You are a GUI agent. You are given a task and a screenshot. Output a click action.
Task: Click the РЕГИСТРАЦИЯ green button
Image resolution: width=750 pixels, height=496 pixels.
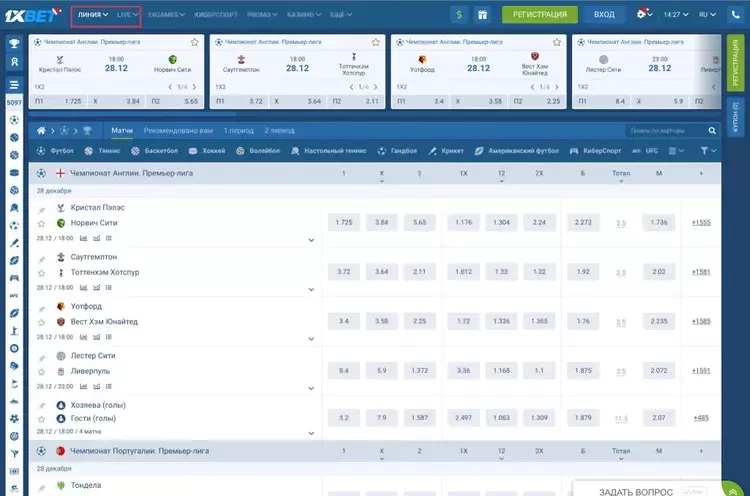[540, 15]
